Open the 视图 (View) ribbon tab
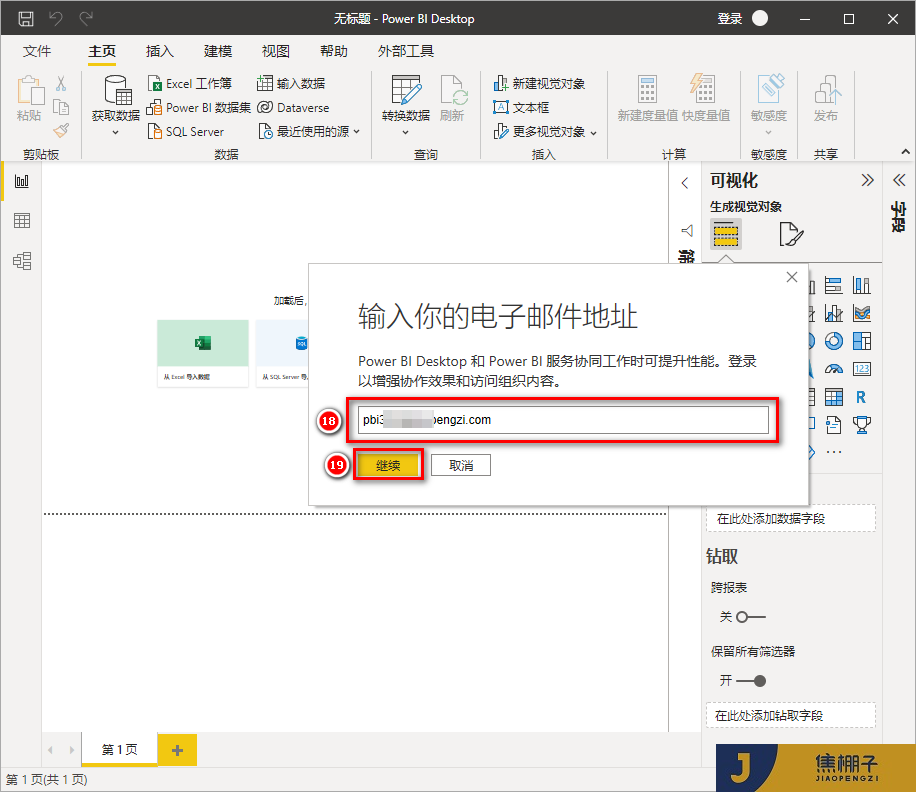 click(x=276, y=51)
